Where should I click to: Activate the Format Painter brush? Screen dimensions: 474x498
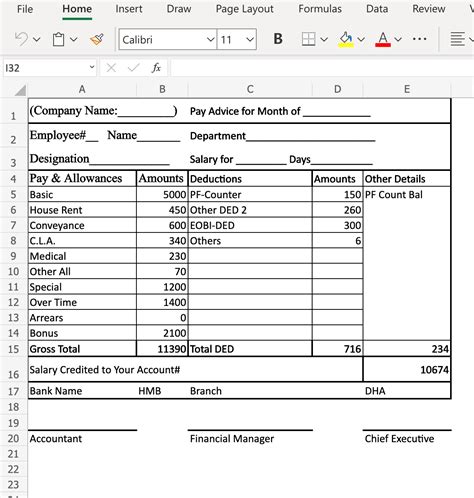tap(97, 39)
